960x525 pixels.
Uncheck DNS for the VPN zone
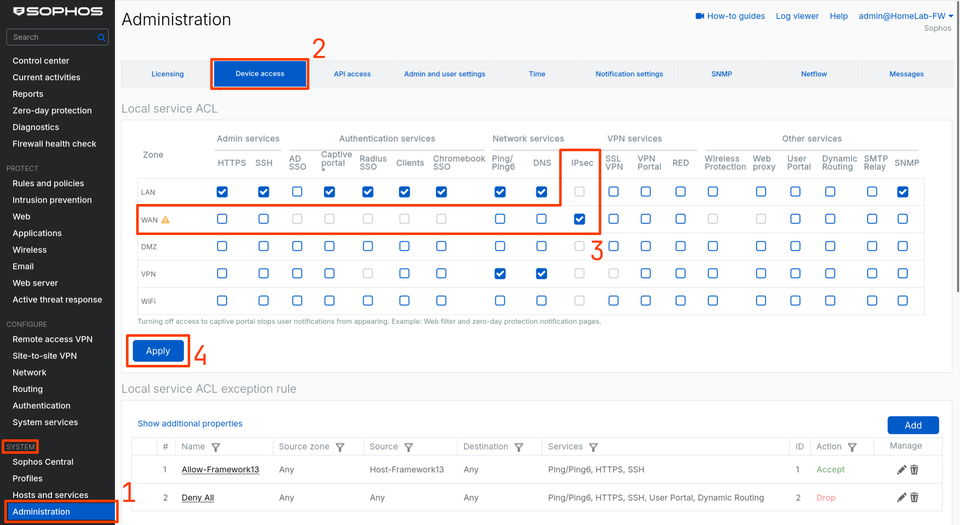541,274
